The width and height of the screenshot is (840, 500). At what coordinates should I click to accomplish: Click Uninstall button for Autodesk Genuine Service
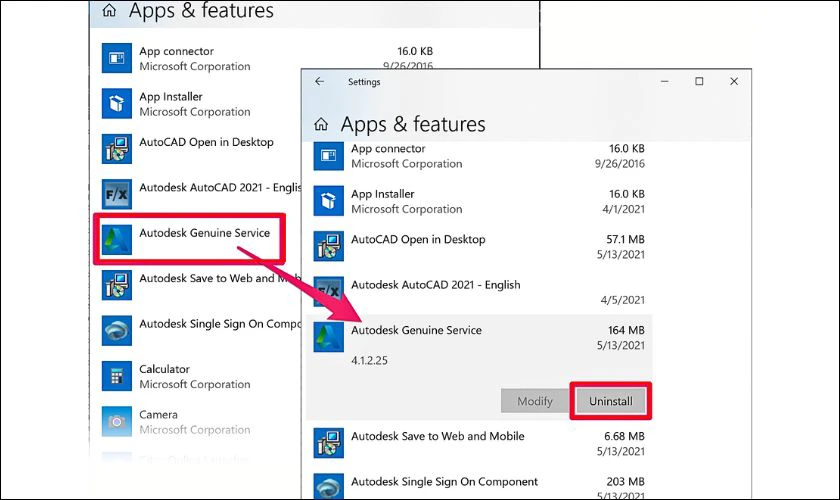click(x=611, y=401)
